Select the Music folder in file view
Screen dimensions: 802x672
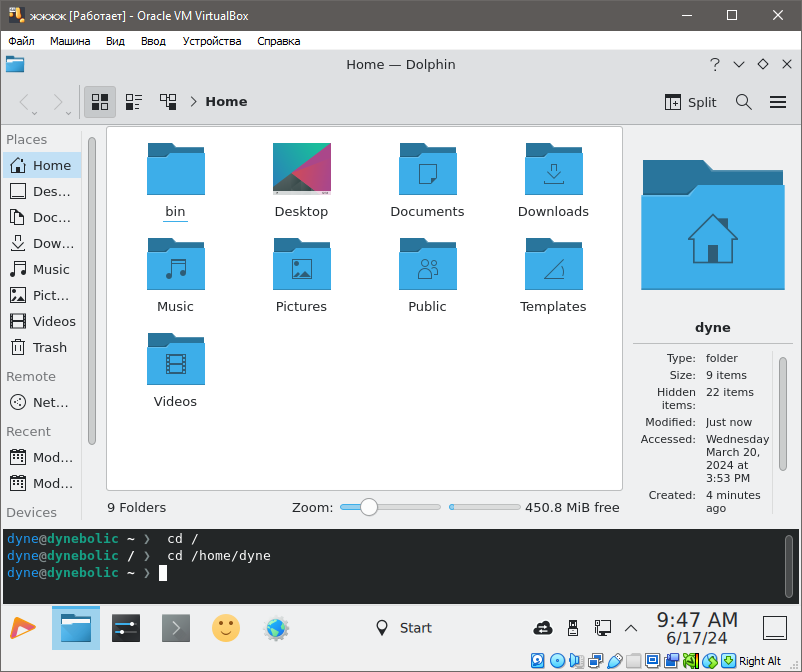pos(175,276)
